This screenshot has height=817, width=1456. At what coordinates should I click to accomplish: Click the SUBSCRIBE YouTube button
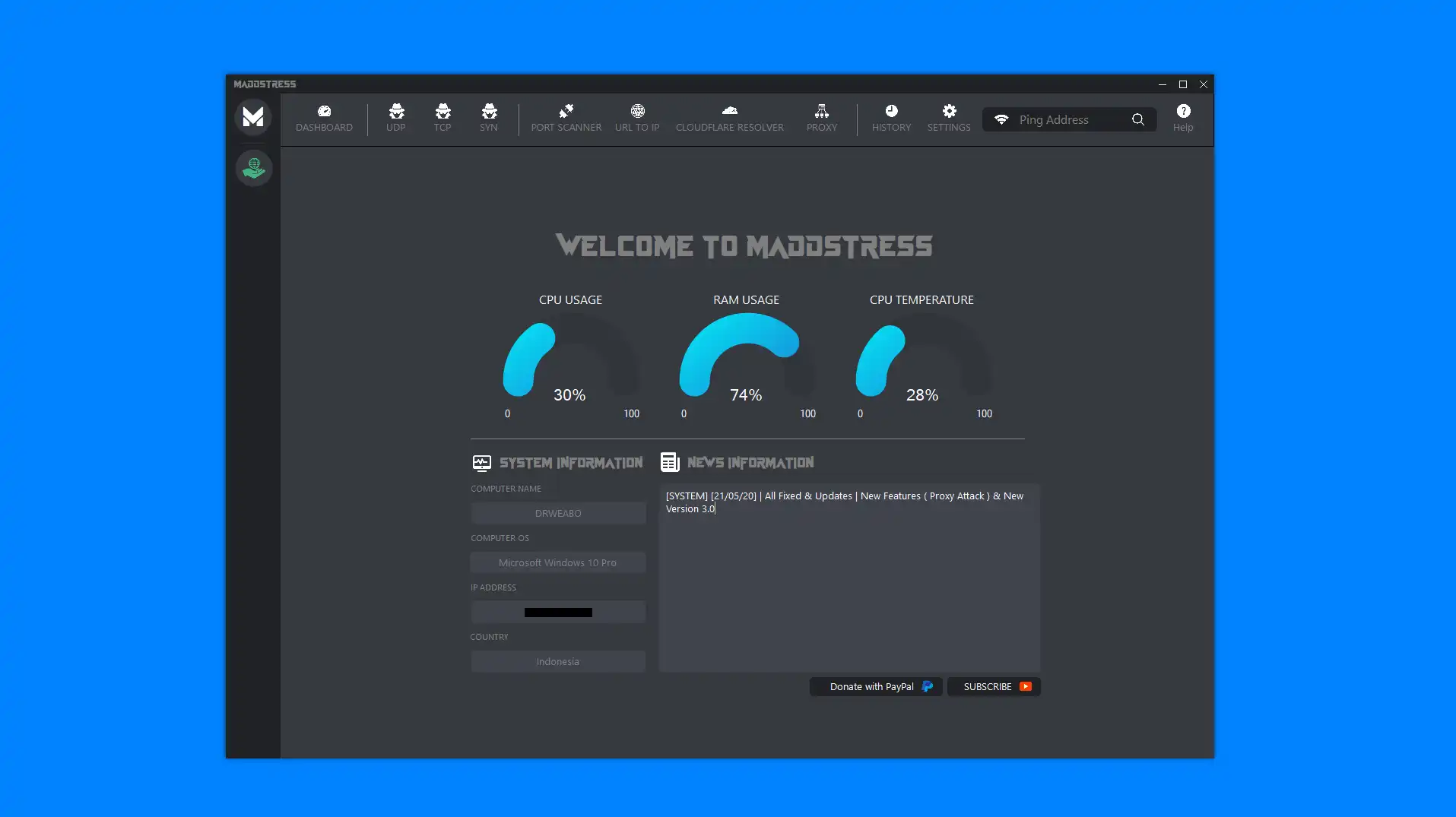coord(994,686)
